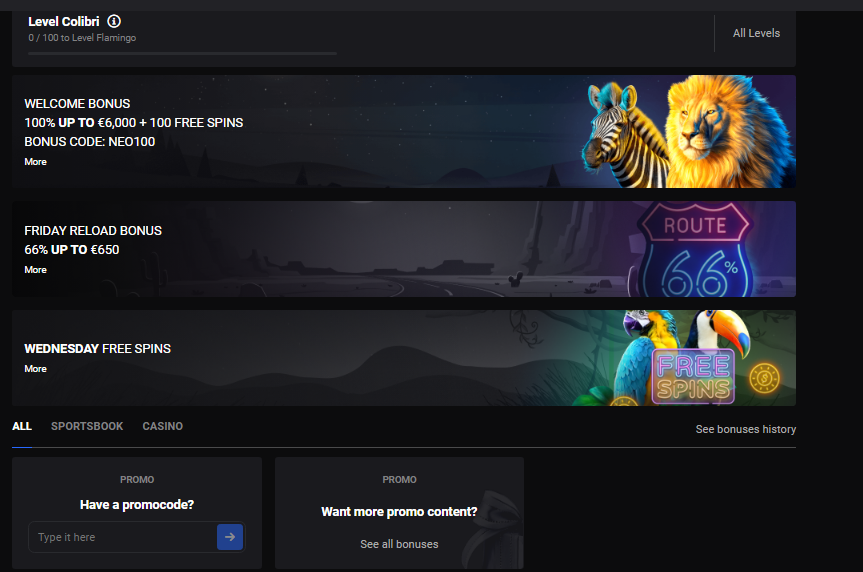Open More under Wednesday Free Spins

(x=36, y=369)
